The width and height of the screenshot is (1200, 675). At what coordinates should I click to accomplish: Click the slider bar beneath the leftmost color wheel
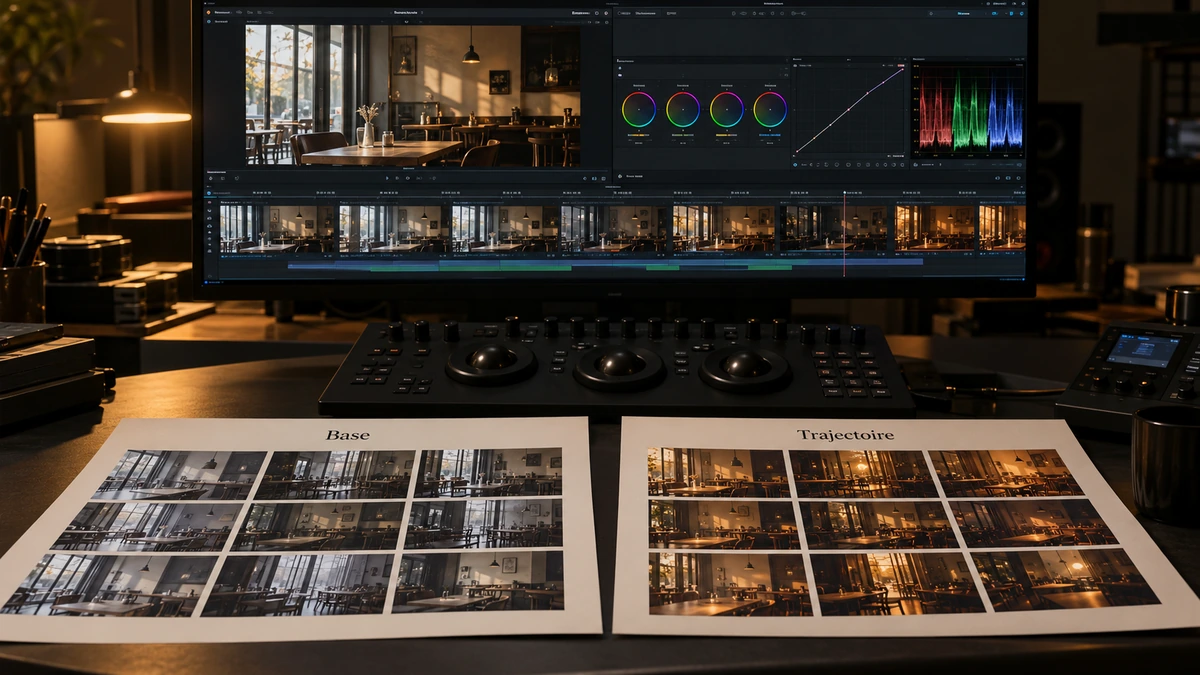click(x=639, y=134)
